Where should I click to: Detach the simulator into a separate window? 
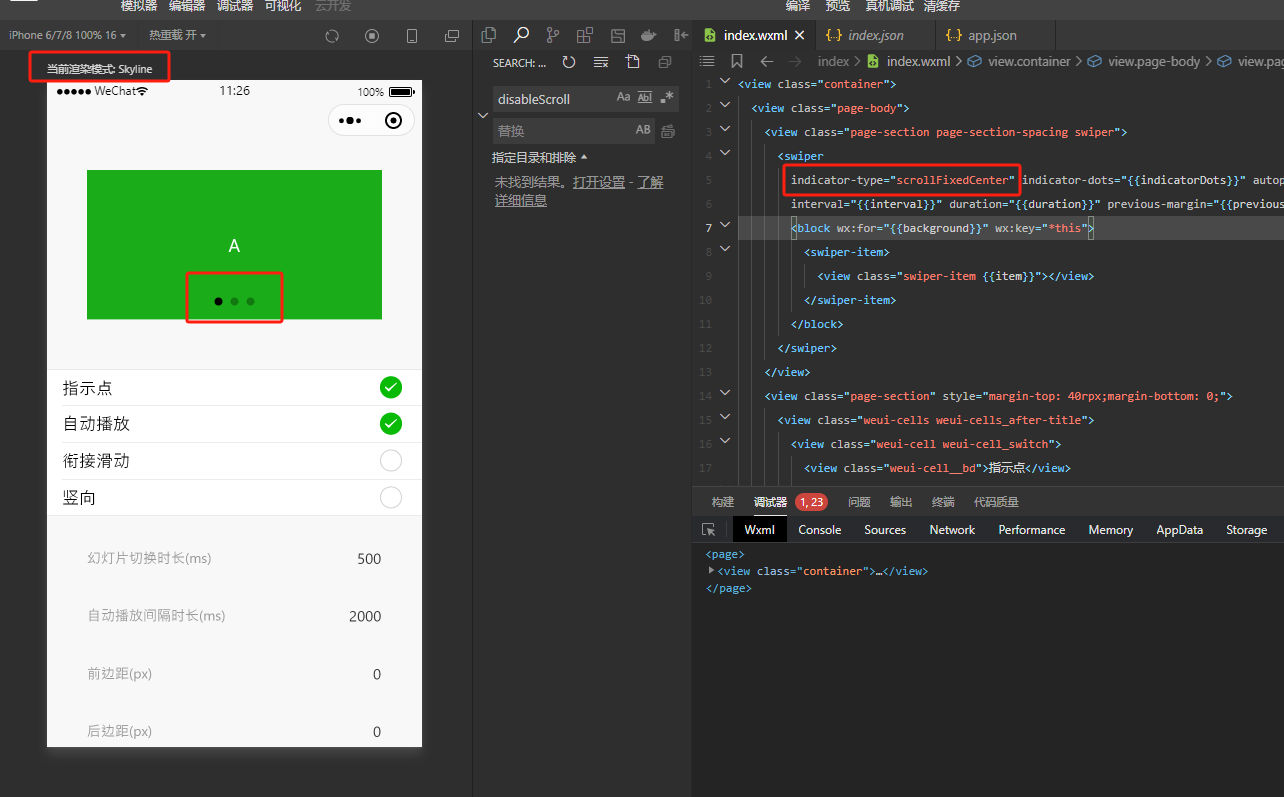coord(452,36)
